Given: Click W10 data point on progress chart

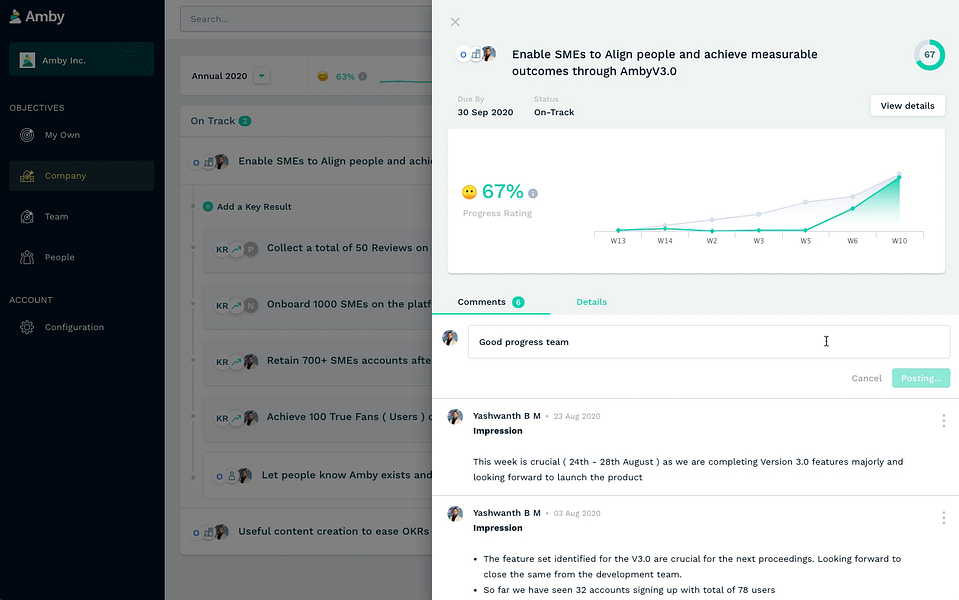Looking at the screenshot, I should 899,177.
